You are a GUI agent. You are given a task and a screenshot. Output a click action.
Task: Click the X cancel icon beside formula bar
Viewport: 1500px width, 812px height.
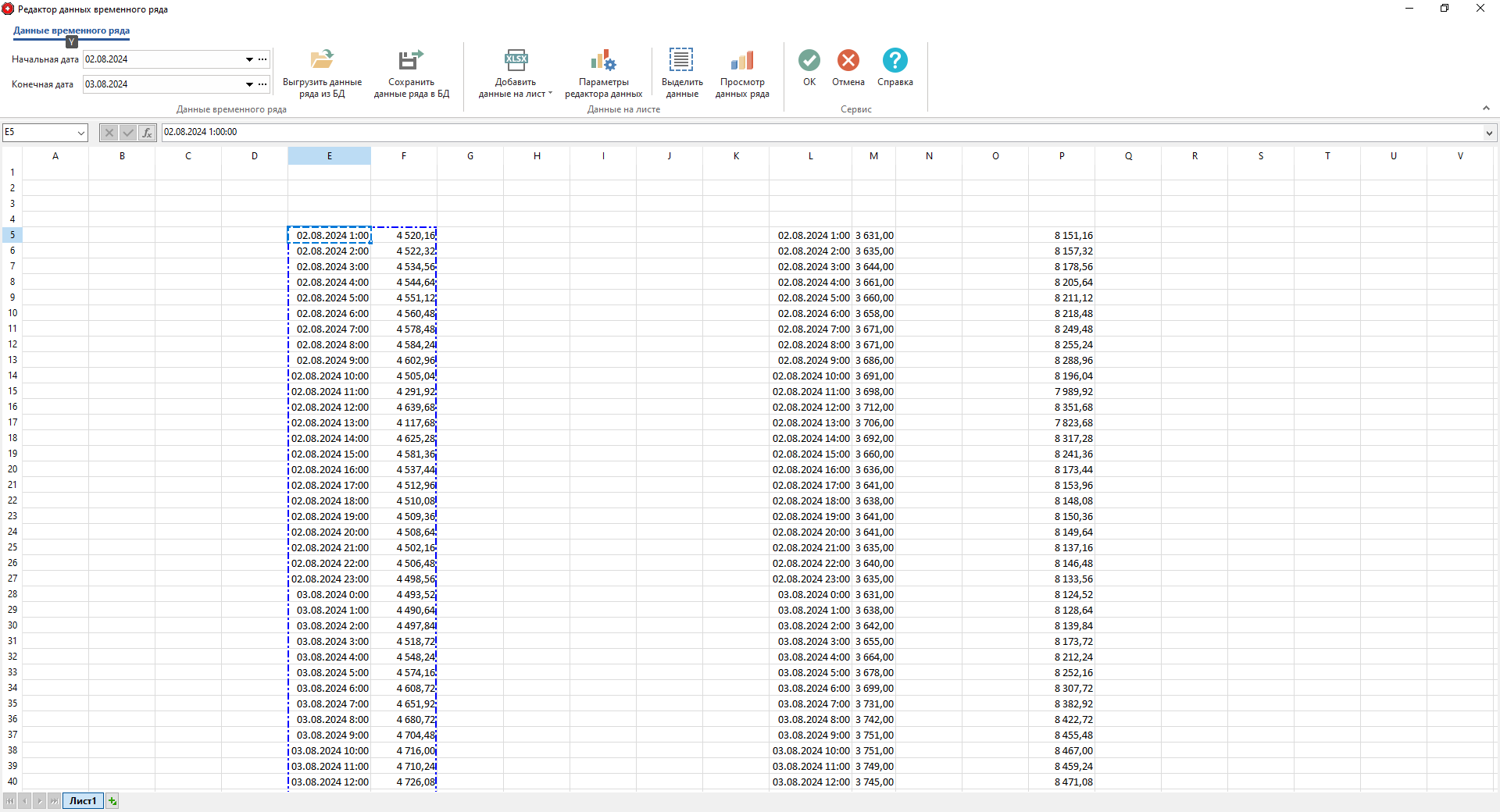(x=109, y=133)
